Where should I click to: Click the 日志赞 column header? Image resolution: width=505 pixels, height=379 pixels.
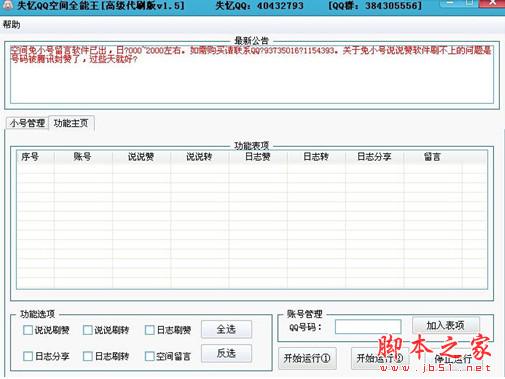[x=258, y=157]
